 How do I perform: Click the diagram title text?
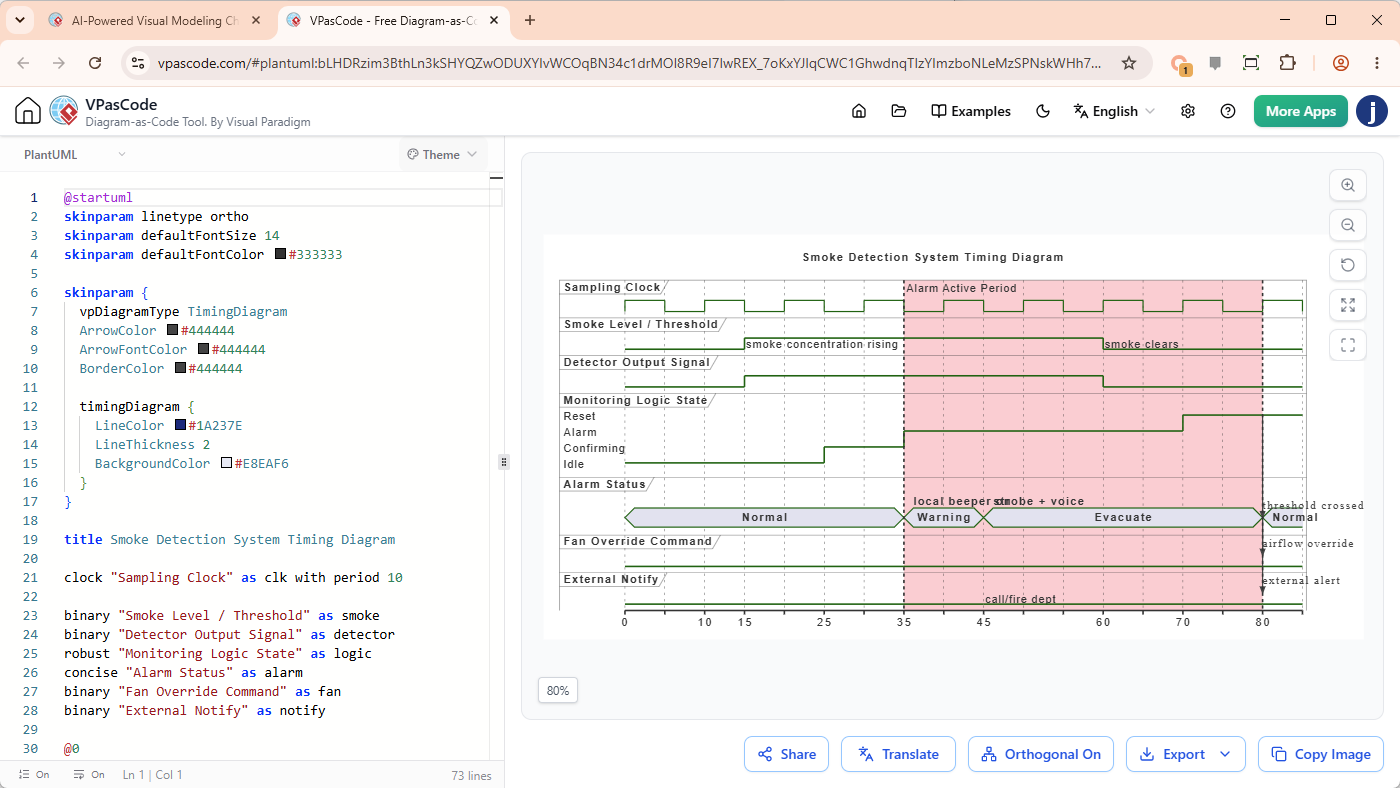click(933, 257)
